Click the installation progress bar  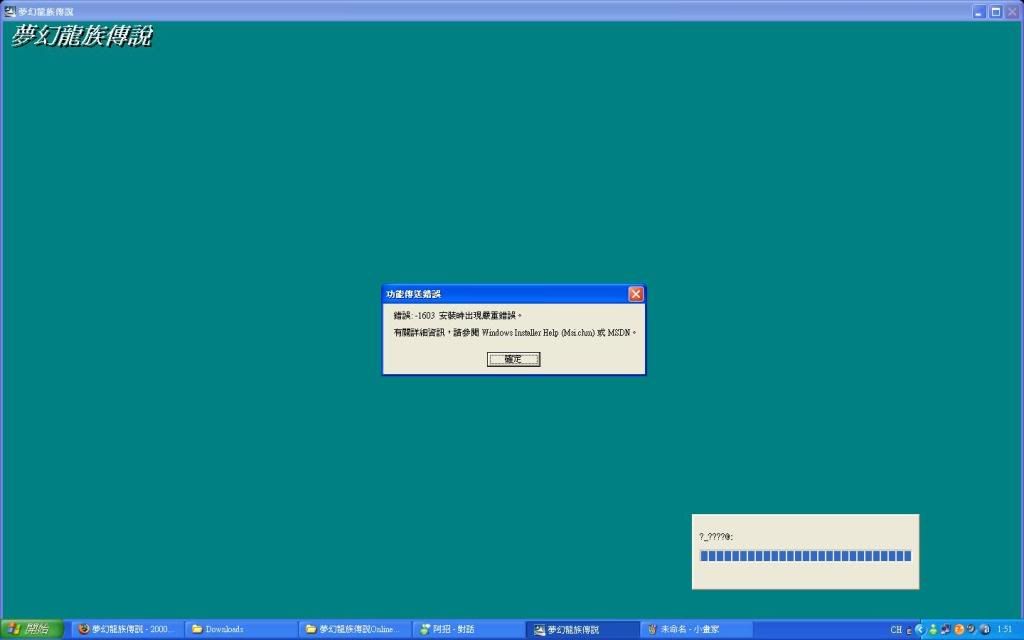pos(805,556)
